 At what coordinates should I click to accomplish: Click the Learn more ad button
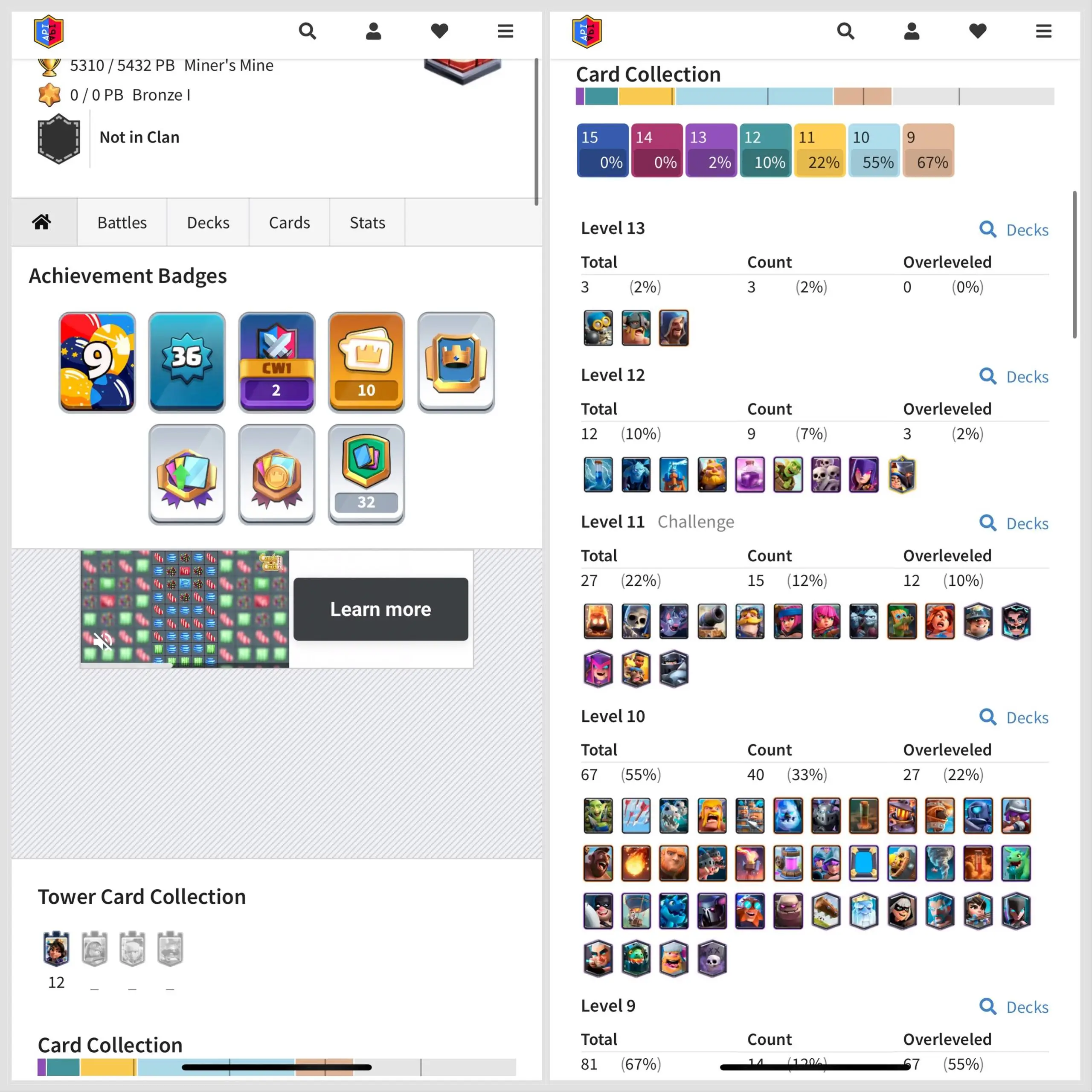pos(380,609)
